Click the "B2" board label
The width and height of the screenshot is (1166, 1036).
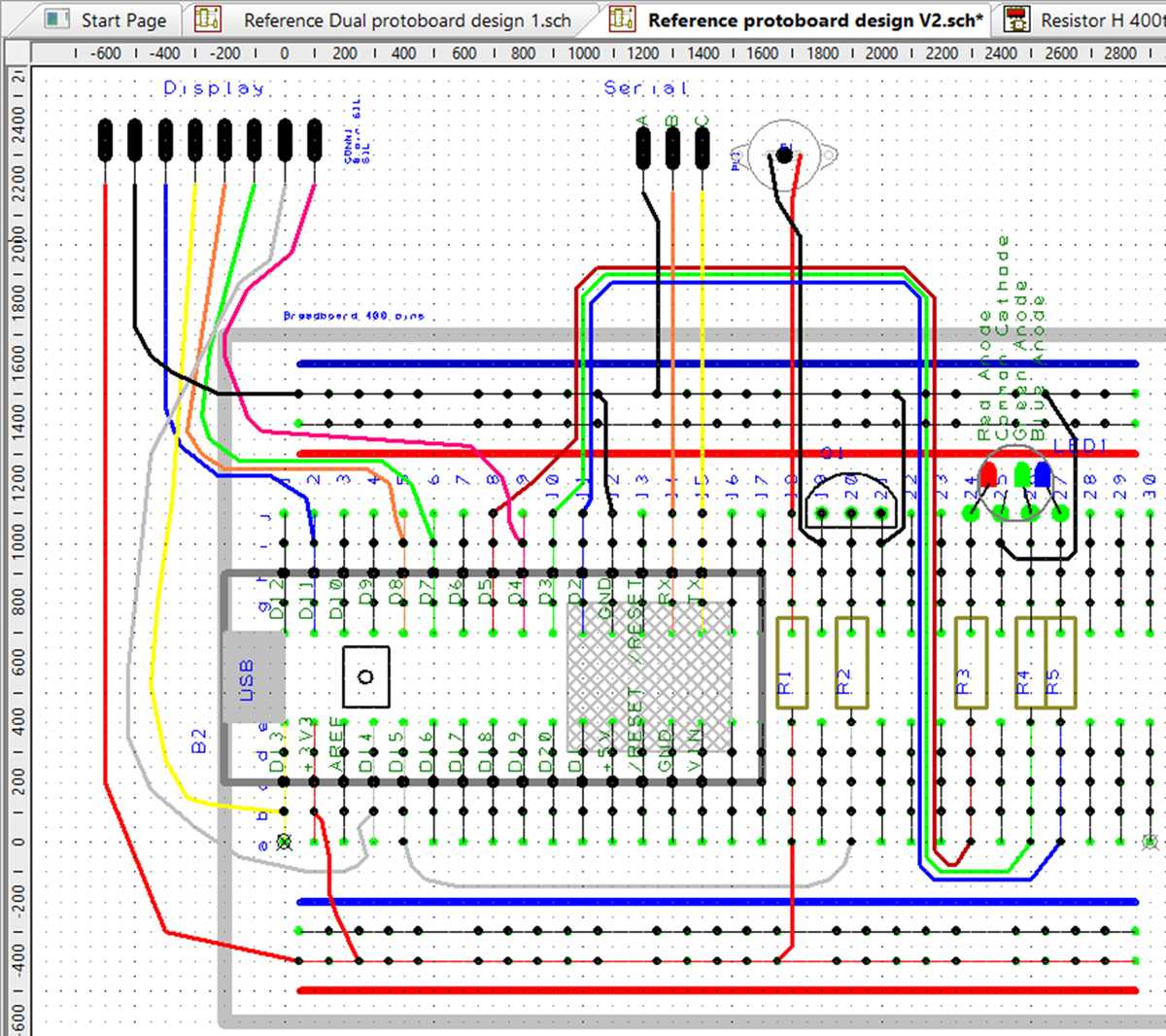199,742
